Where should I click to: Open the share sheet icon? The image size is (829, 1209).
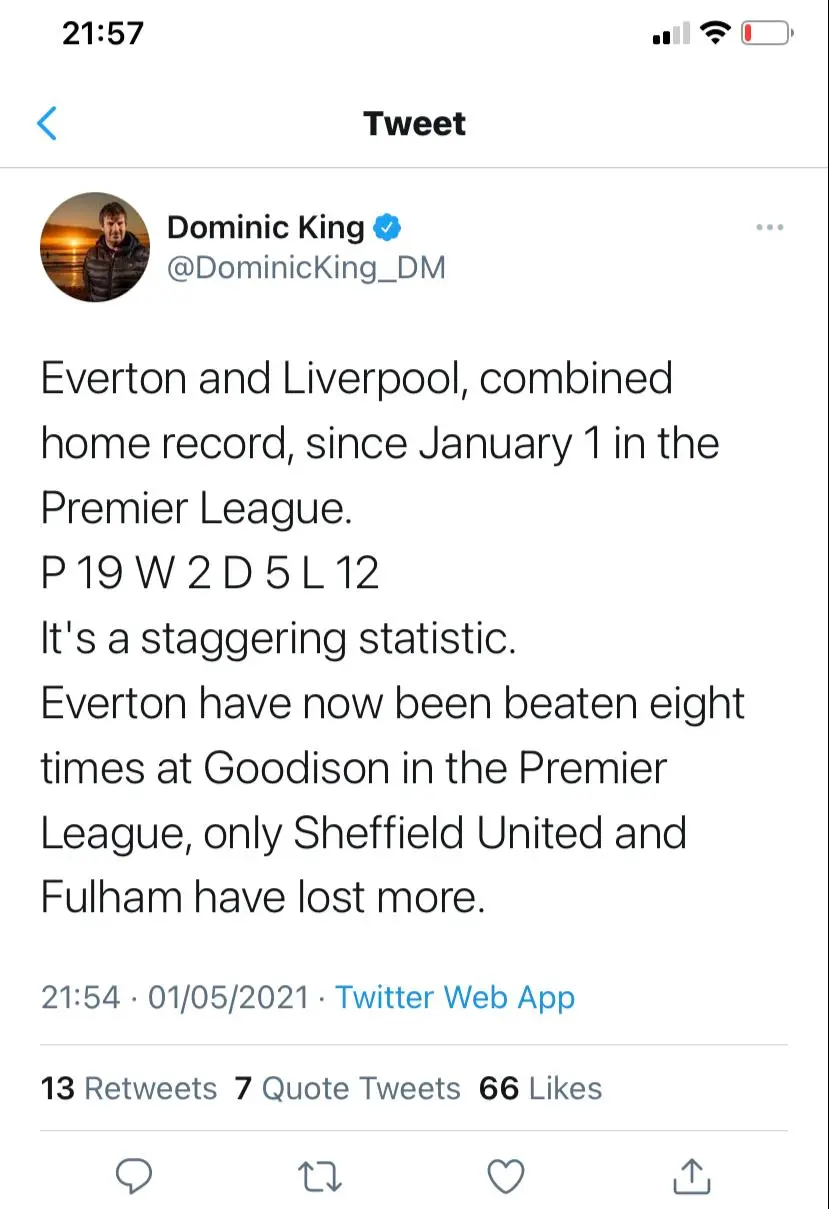coord(691,1177)
